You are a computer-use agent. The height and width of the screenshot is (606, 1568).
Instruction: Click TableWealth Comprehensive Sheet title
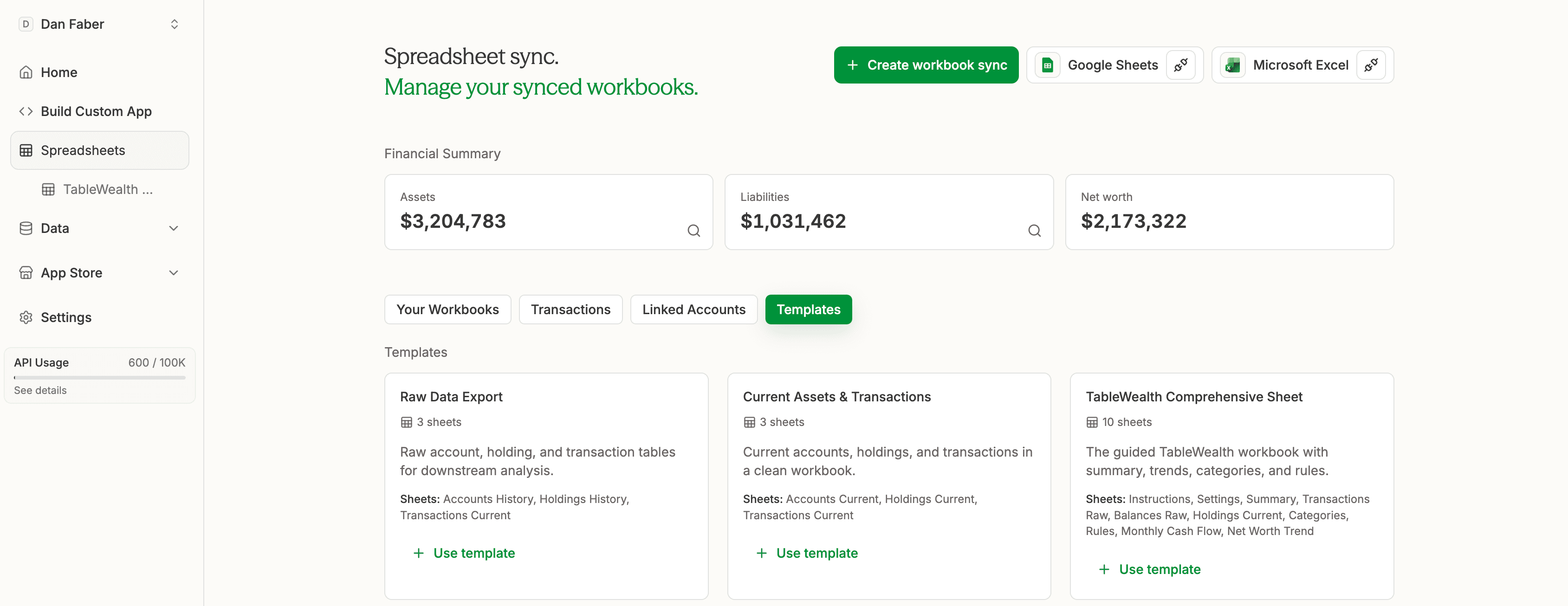1194,397
